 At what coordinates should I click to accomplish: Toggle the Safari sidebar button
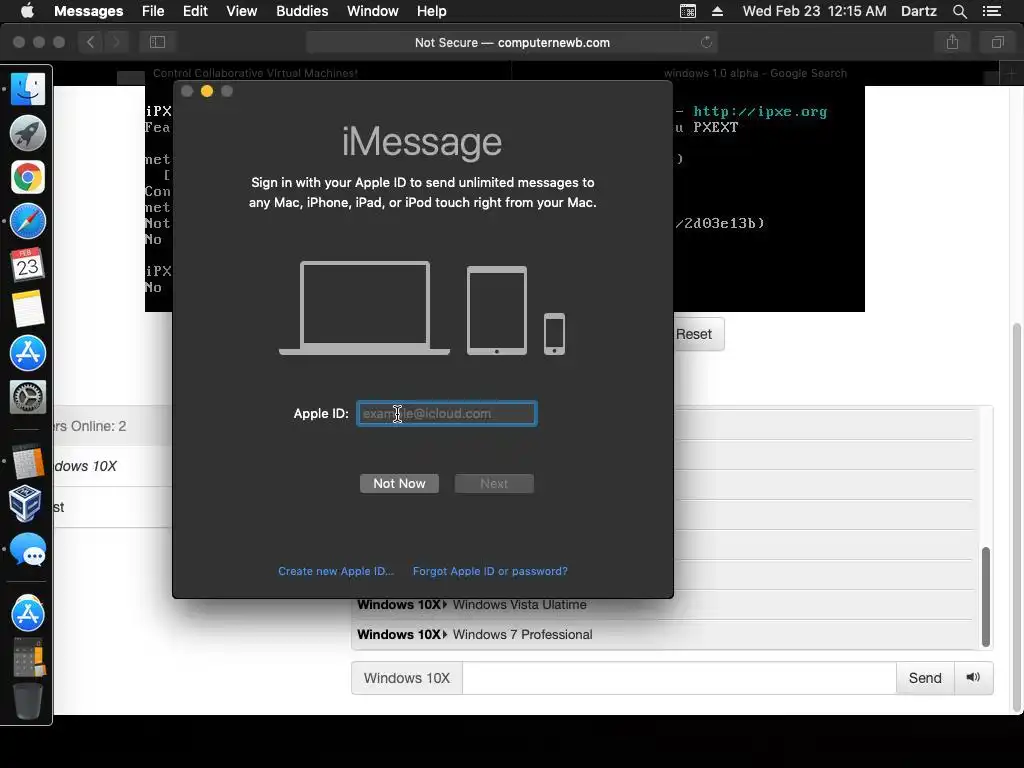[157, 42]
